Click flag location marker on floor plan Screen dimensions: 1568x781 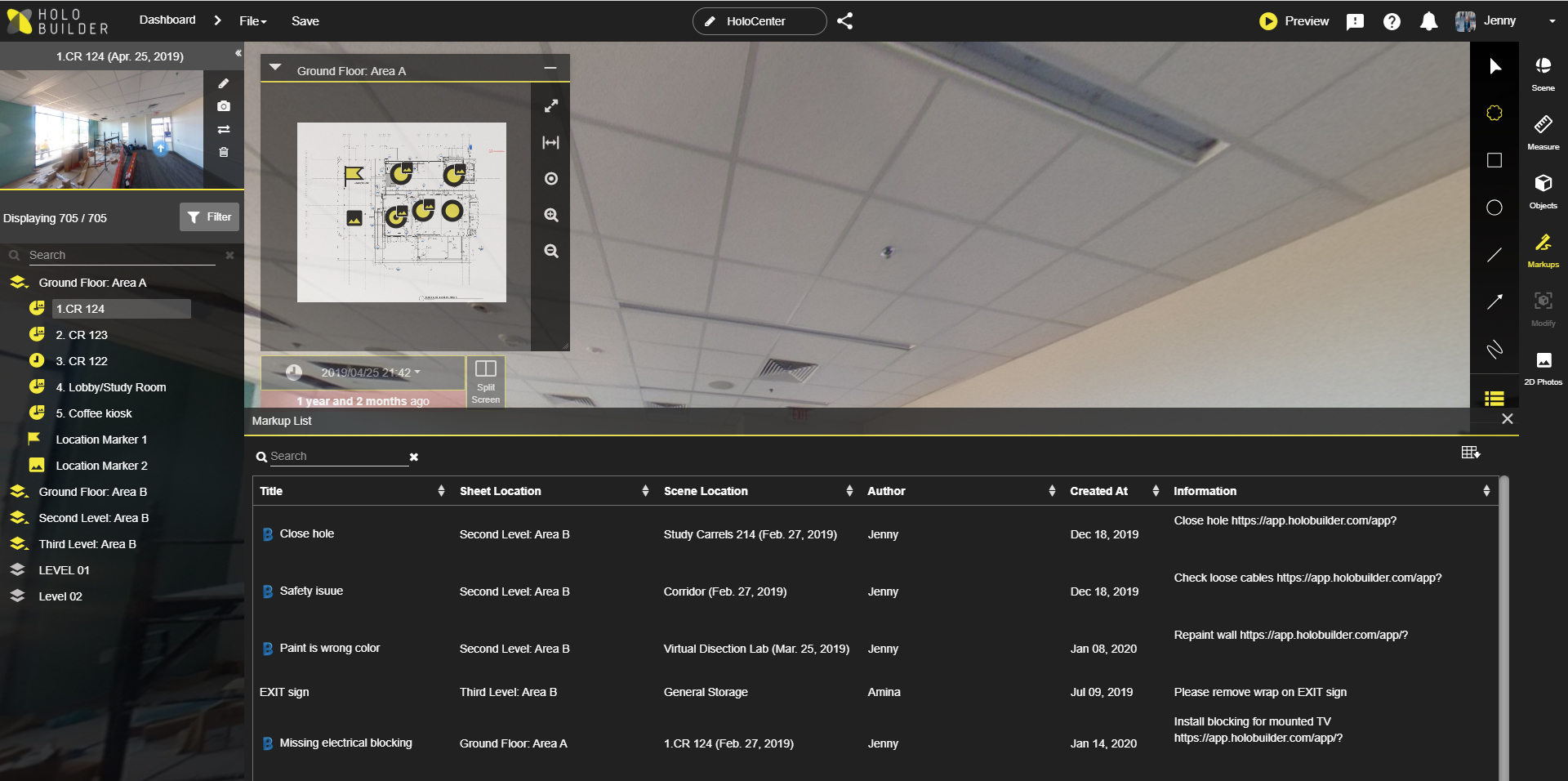point(354,174)
